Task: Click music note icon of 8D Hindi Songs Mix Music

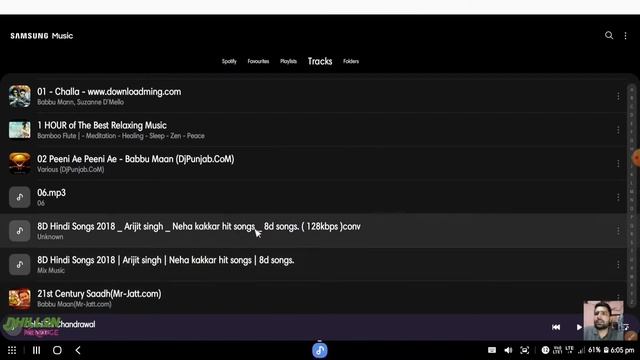Action: pyautogui.click(x=20, y=264)
